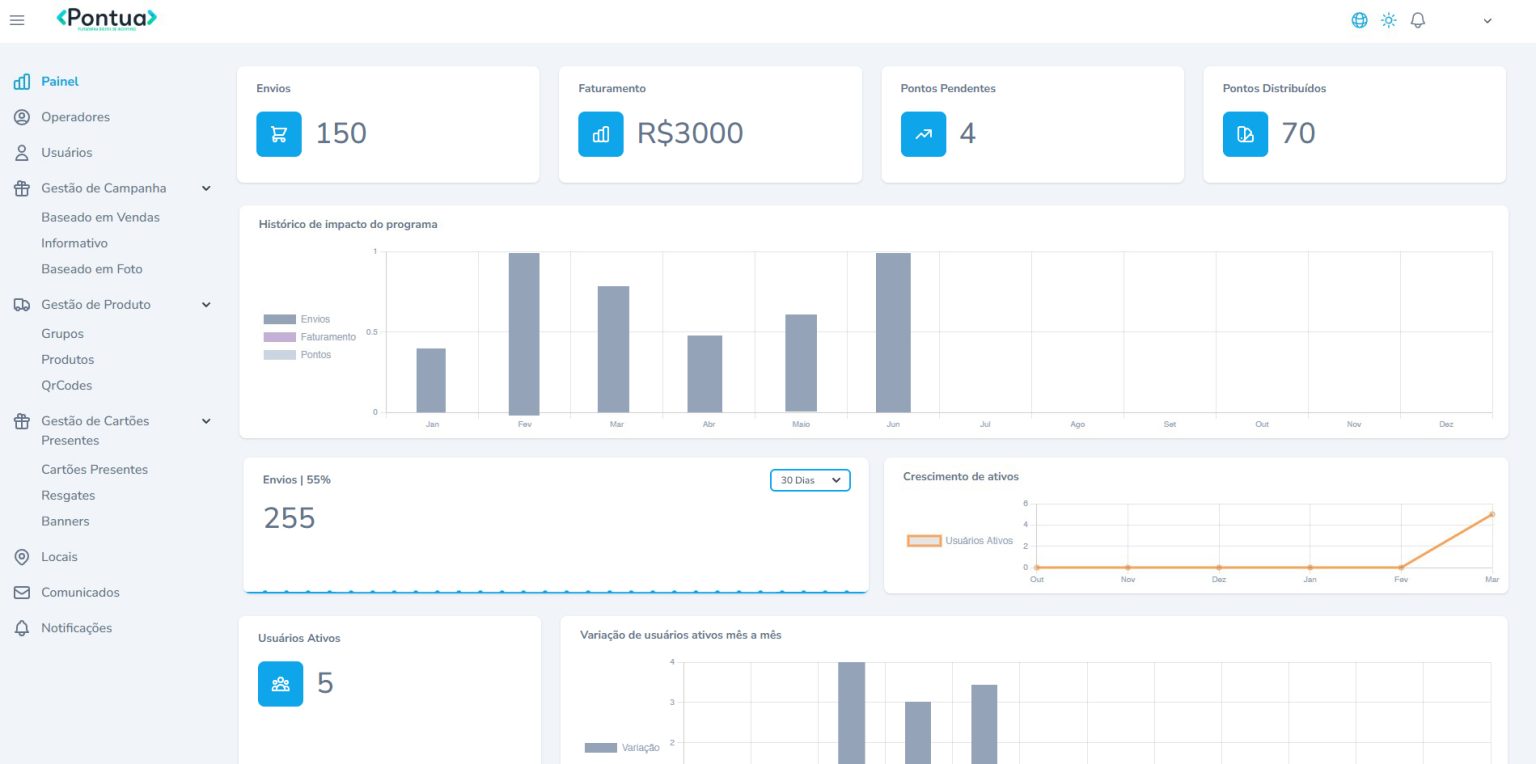
Task: Toggle light mode sun icon
Action: [1388, 20]
